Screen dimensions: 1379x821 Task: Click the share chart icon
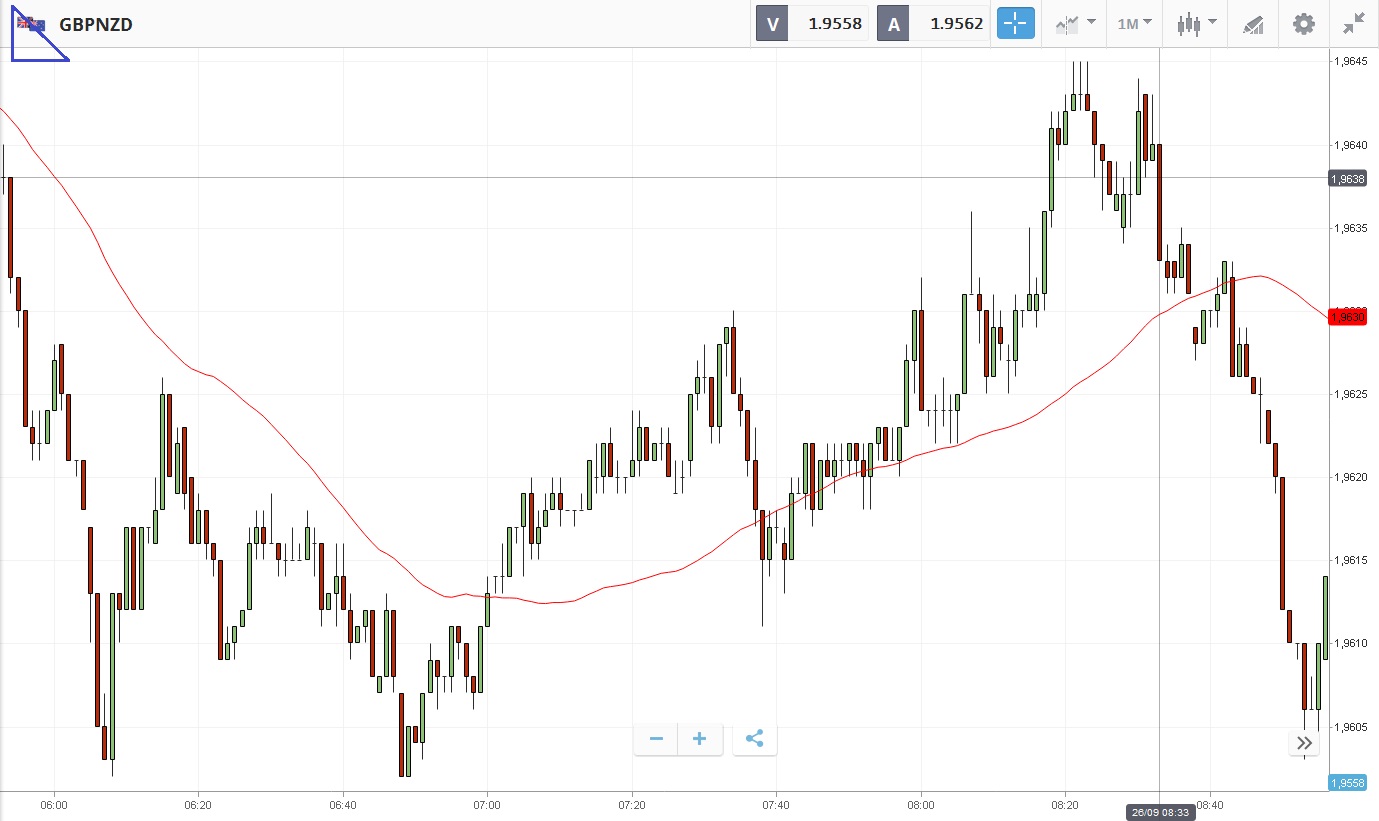point(755,739)
